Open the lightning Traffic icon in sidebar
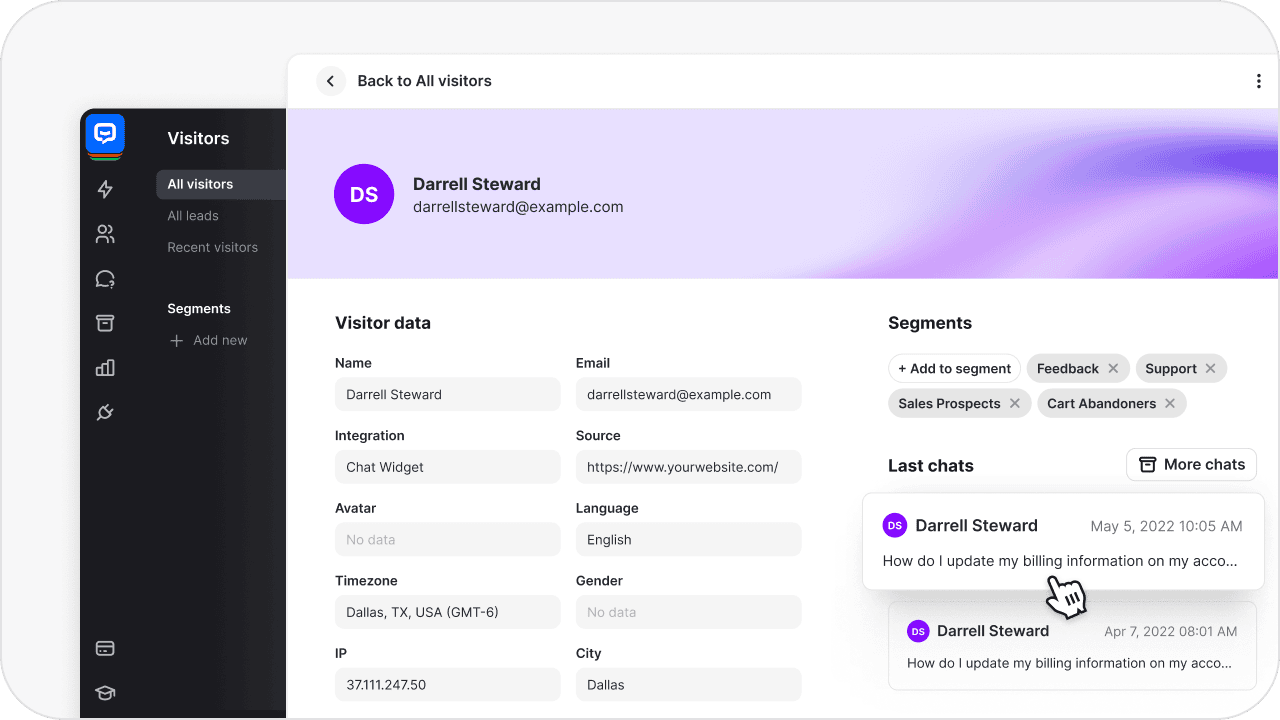Screen dimensions: 1280x720 105,189
